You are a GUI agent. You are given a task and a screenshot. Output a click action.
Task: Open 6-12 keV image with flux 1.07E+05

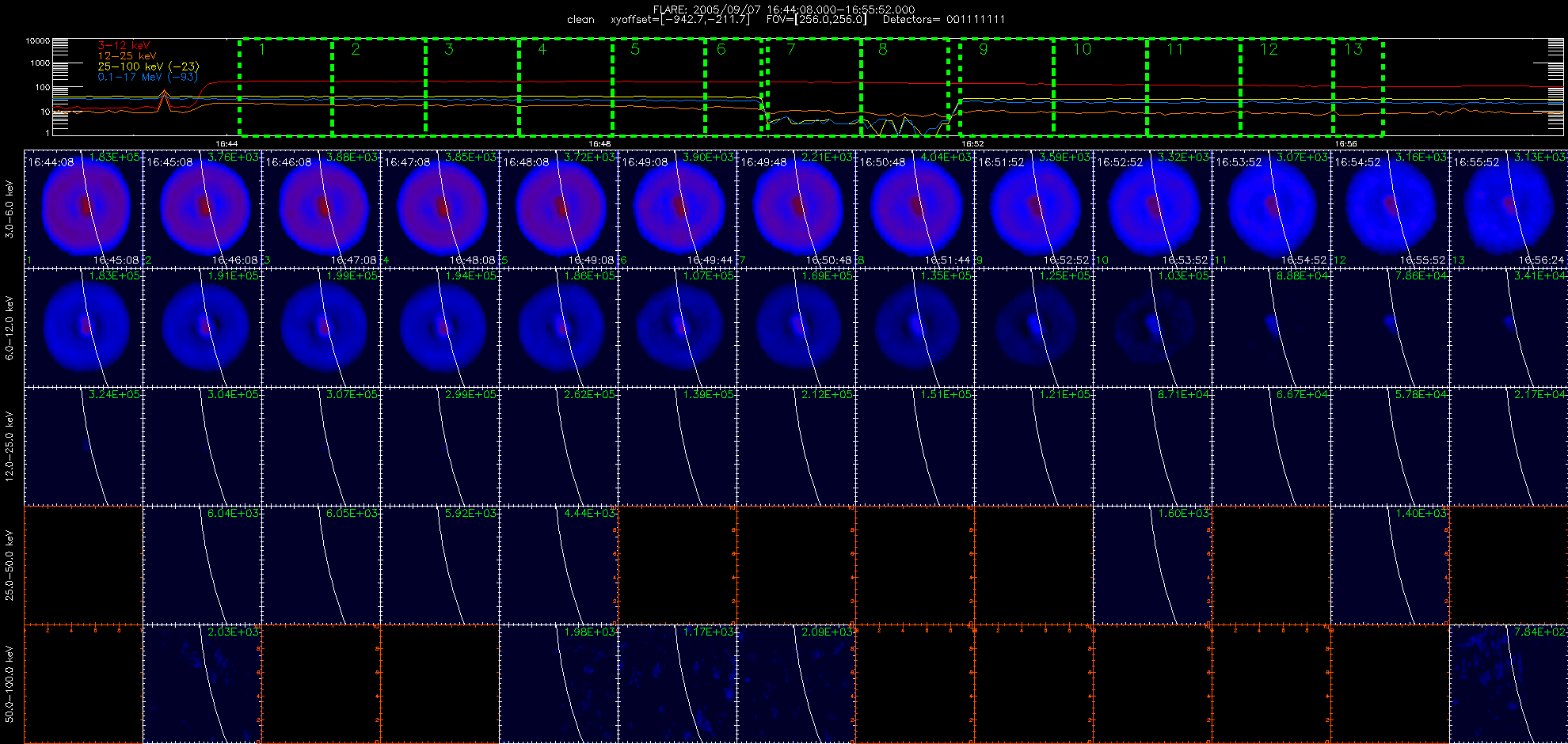(678, 327)
